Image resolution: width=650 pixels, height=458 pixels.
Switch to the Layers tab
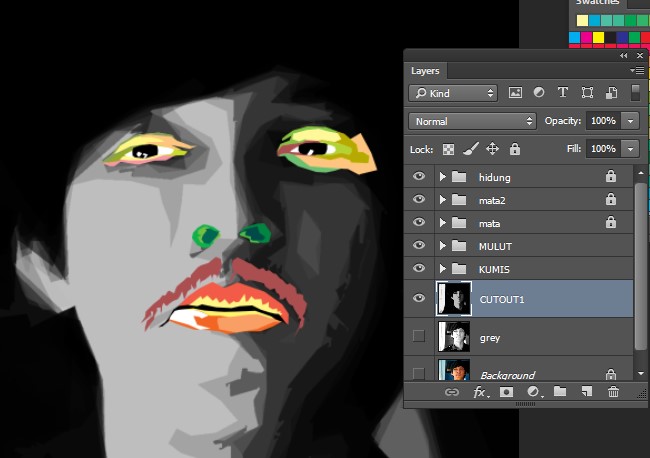point(425,71)
